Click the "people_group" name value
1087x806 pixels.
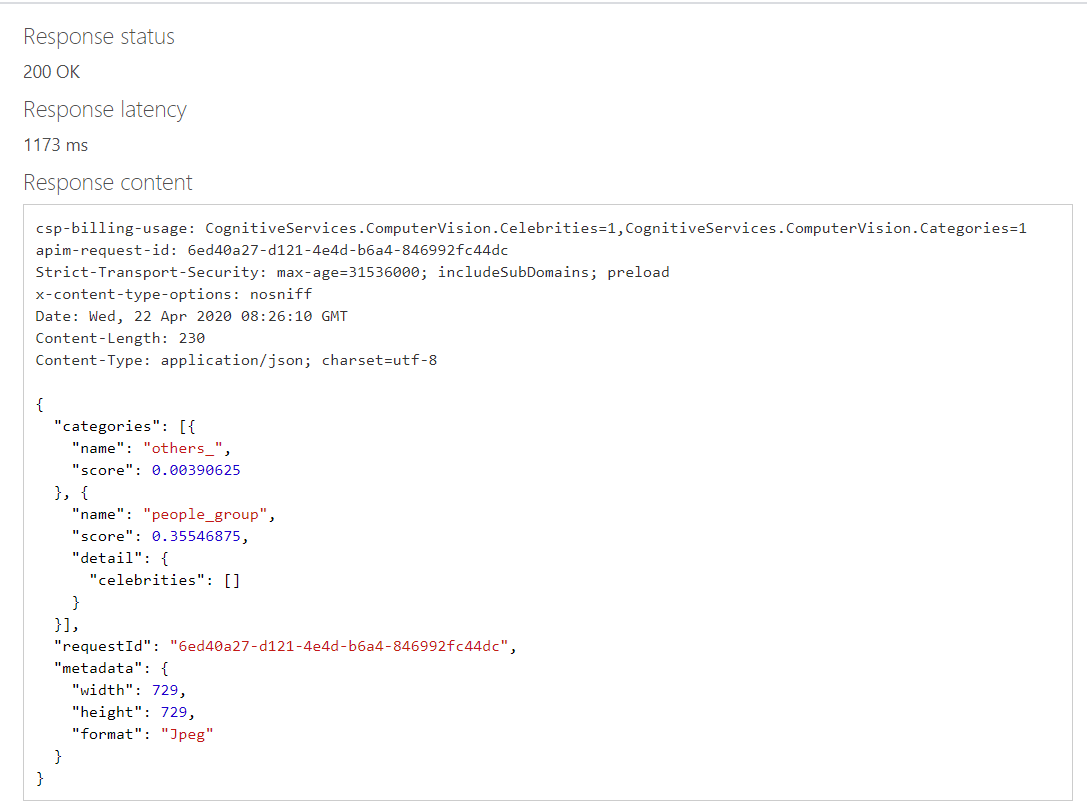(x=209, y=514)
